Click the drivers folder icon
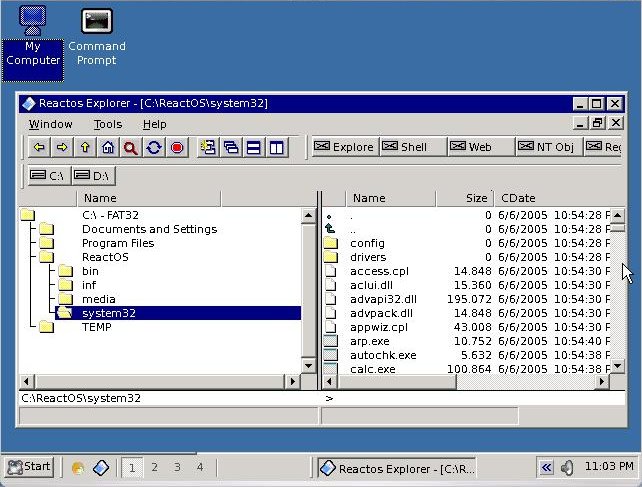Screen dimensions: 642x487 click(331, 257)
